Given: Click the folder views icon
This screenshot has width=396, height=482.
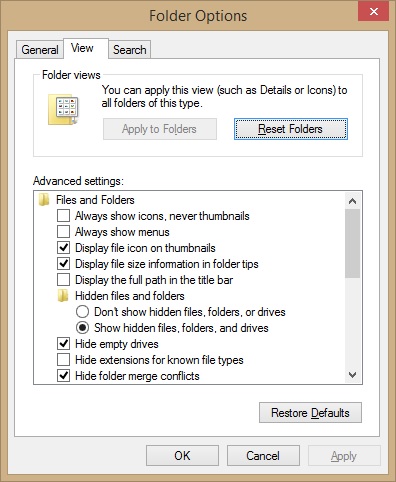Looking at the screenshot, I should (x=63, y=109).
